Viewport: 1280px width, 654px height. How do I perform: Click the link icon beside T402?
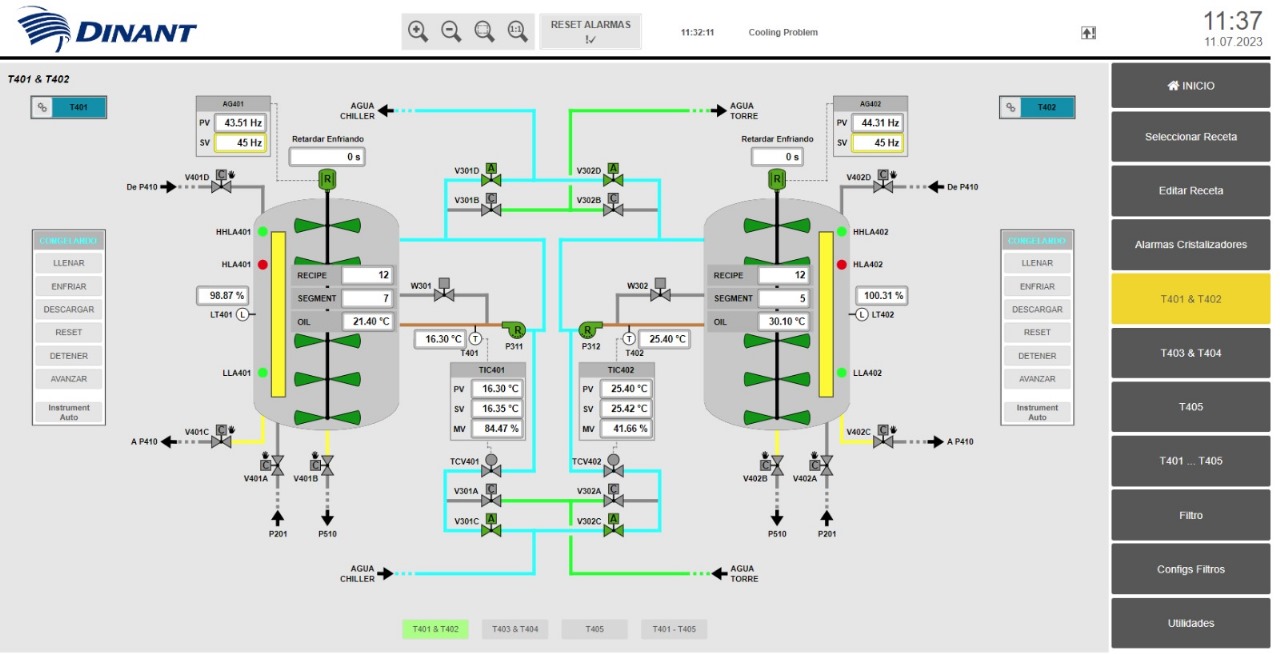point(1011,108)
